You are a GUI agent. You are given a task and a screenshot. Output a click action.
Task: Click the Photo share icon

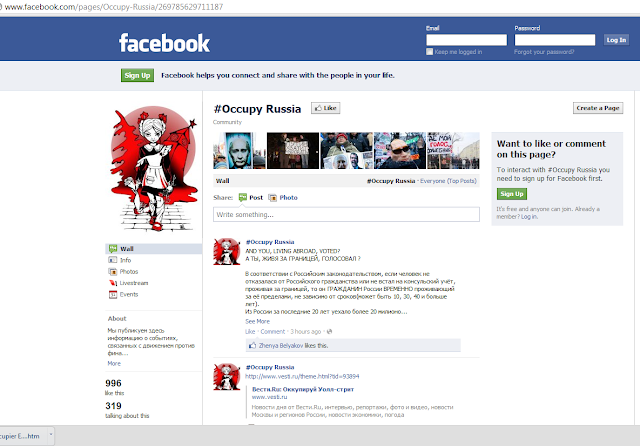[272, 197]
